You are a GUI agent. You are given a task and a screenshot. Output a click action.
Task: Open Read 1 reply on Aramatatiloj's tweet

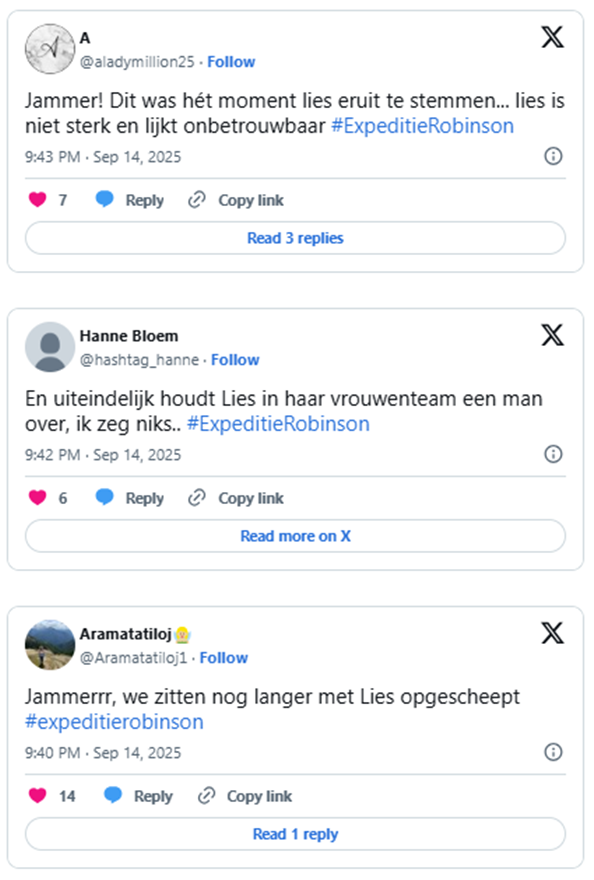tap(296, 834)
